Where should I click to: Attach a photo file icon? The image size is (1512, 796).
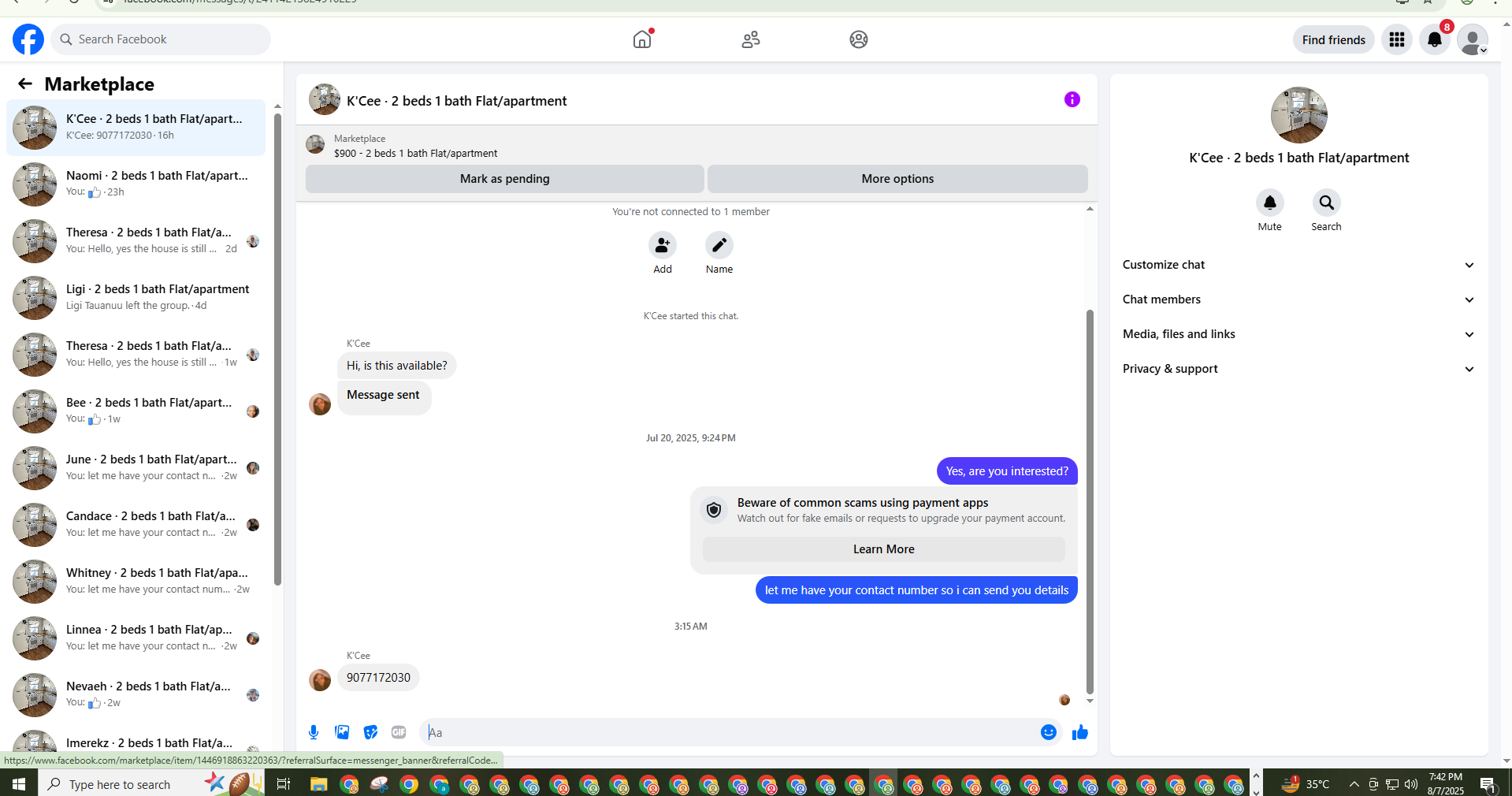pyautogui.click(x=342, y=732)
